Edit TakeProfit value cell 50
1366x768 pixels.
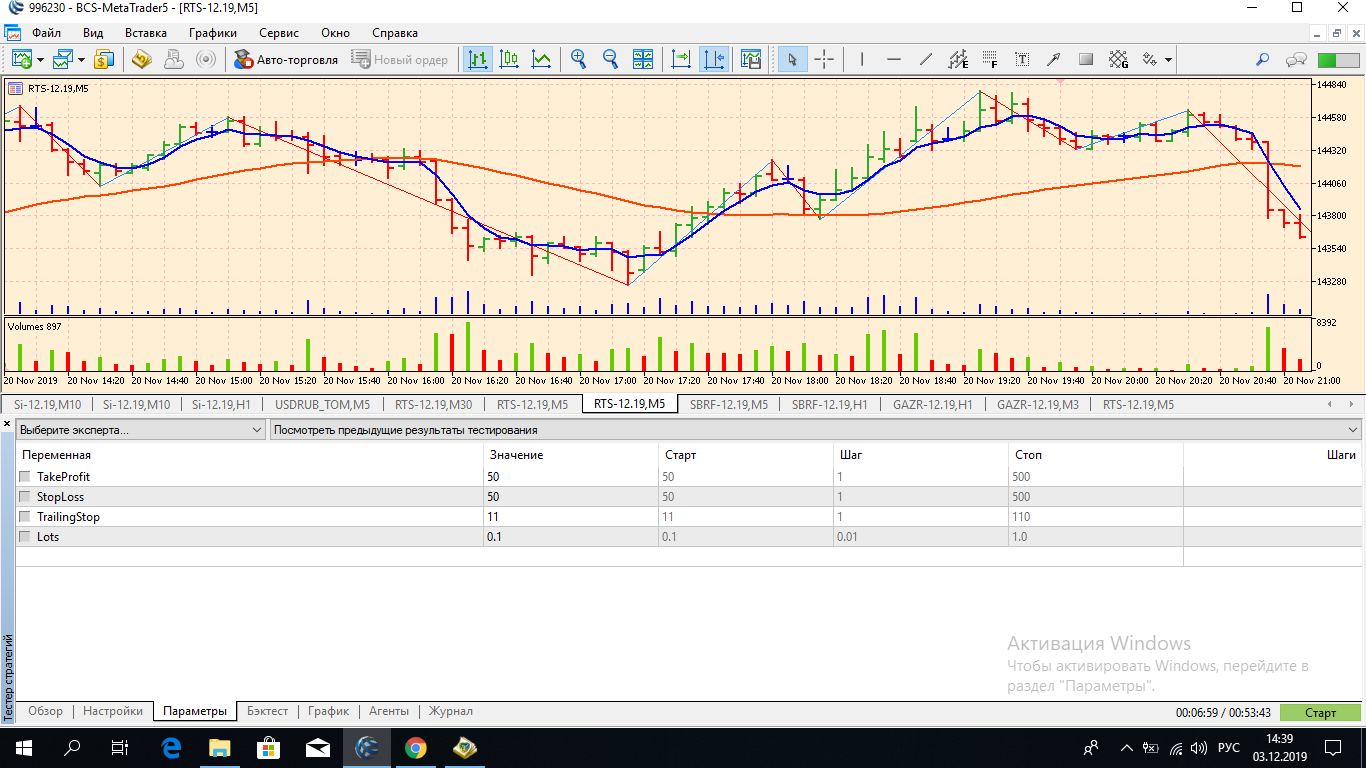point(571,477)
